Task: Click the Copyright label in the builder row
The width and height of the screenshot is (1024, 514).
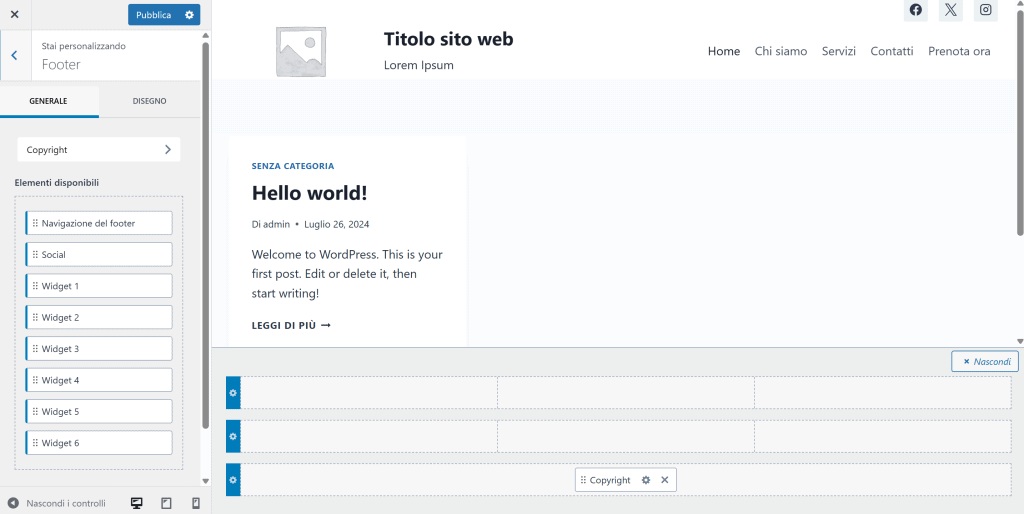Action: pyautogui.click(x=610, y=480)
